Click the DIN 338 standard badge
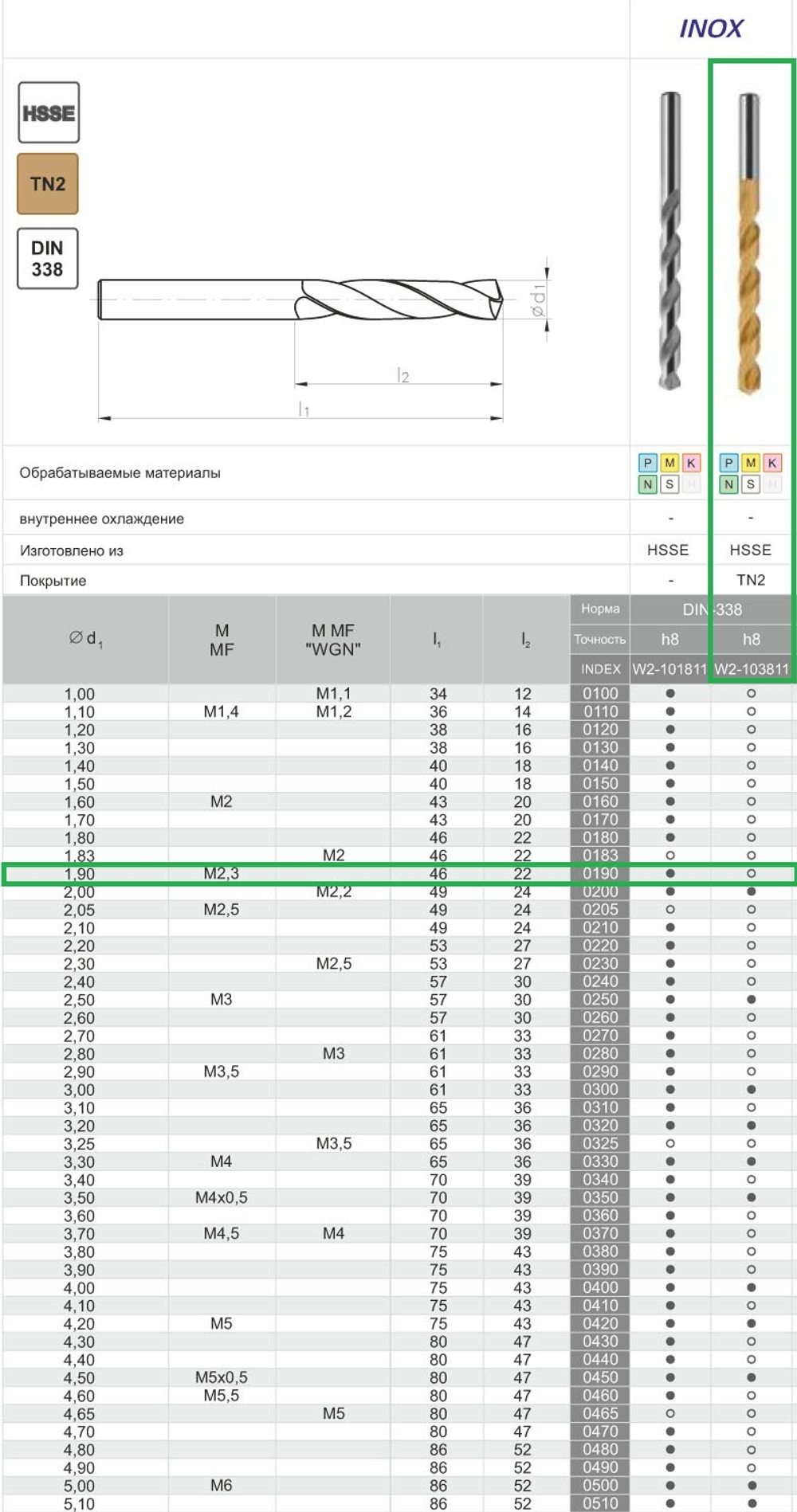The height and width of the screenshot is (1512, 797). point(48,258)
